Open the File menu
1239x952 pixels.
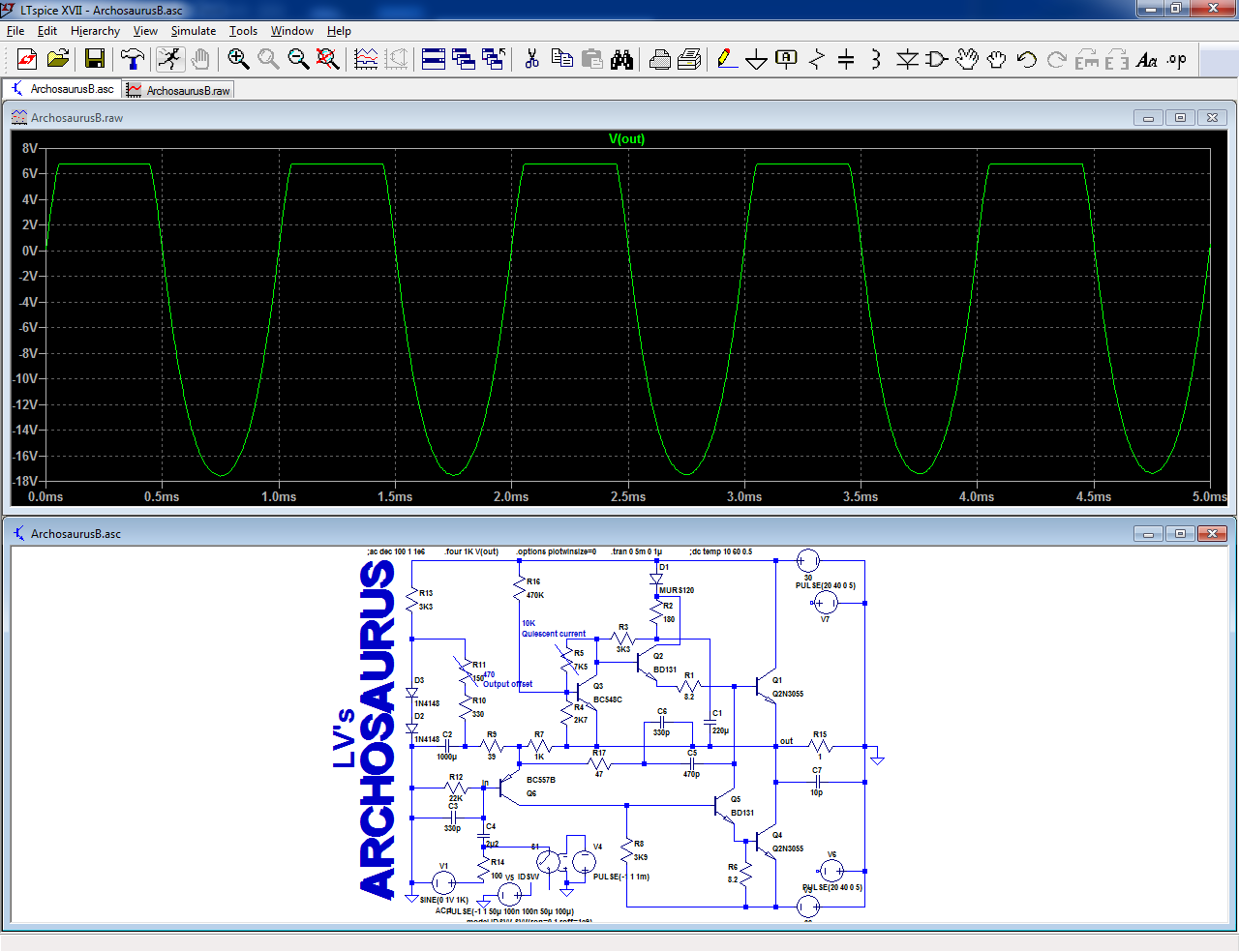coord(15,31)
